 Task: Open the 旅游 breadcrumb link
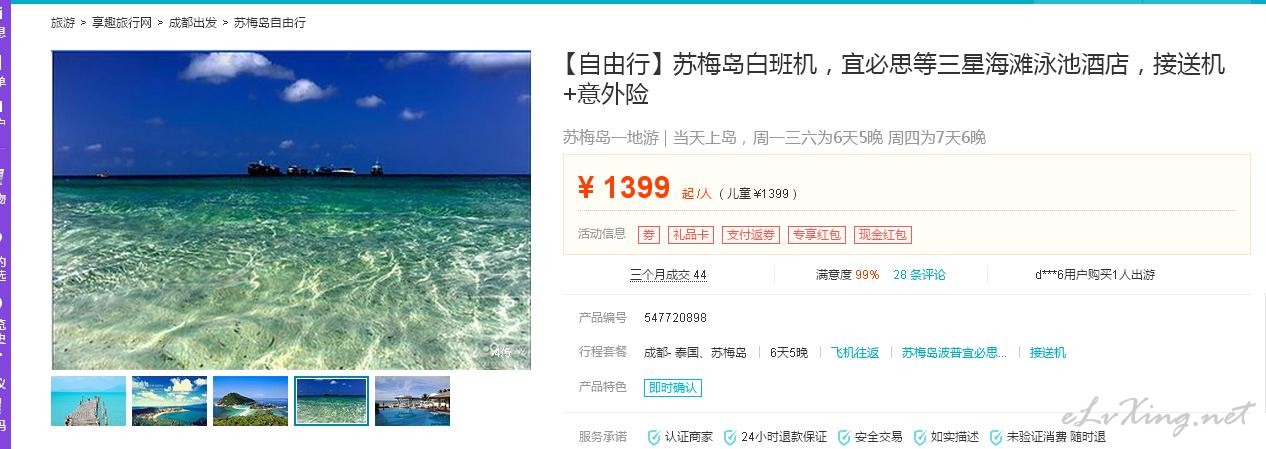click(x=63, y=22)
